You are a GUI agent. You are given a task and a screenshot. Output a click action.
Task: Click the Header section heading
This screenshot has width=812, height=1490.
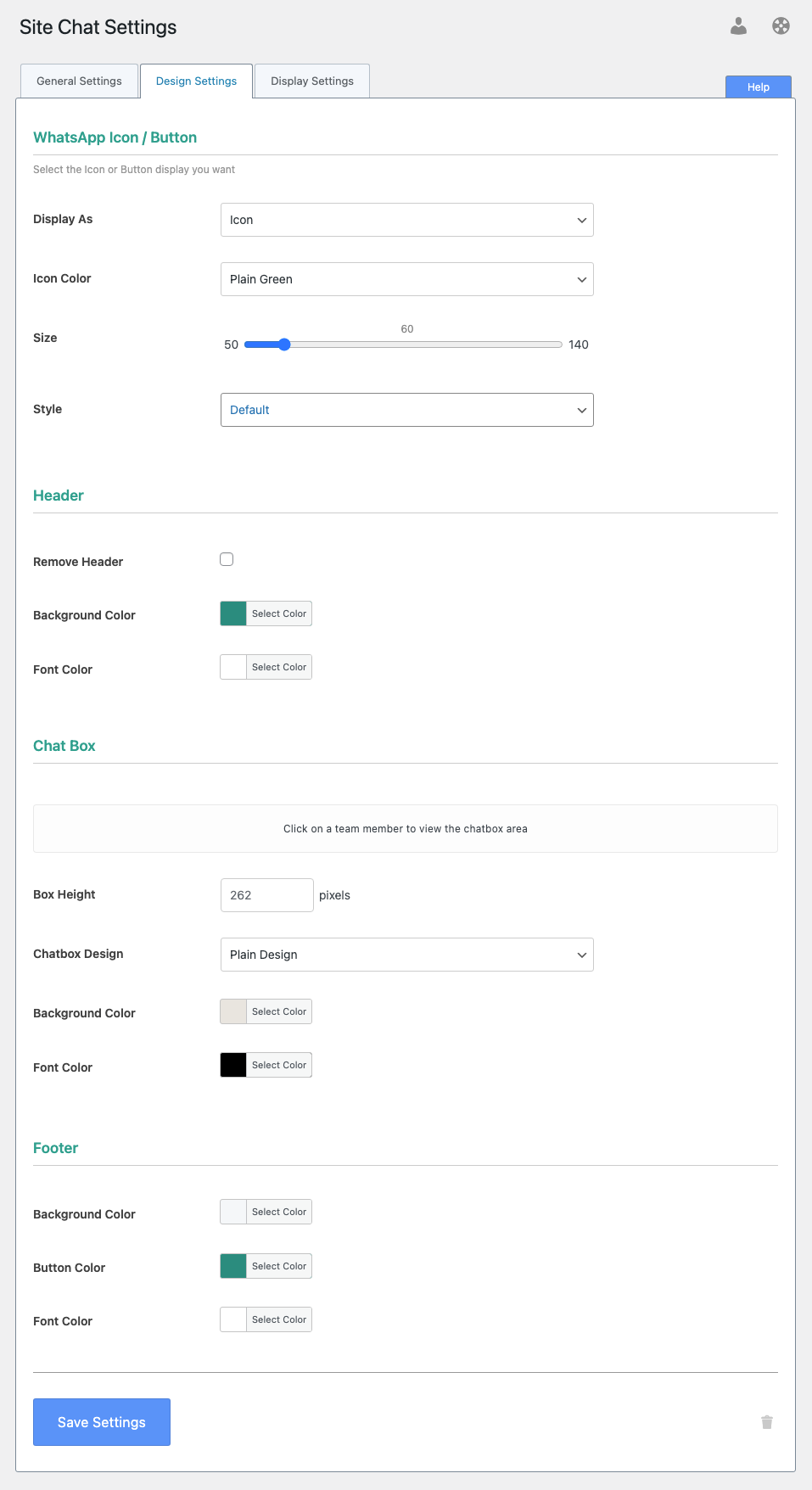point(59,496)
